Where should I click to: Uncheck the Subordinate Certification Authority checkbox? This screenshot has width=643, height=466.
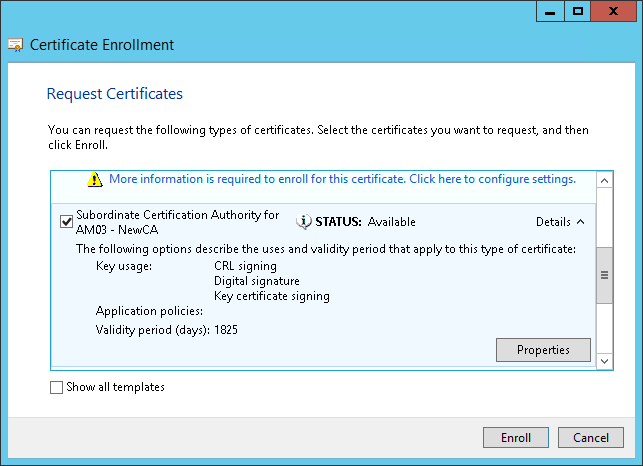coord(66,222)
